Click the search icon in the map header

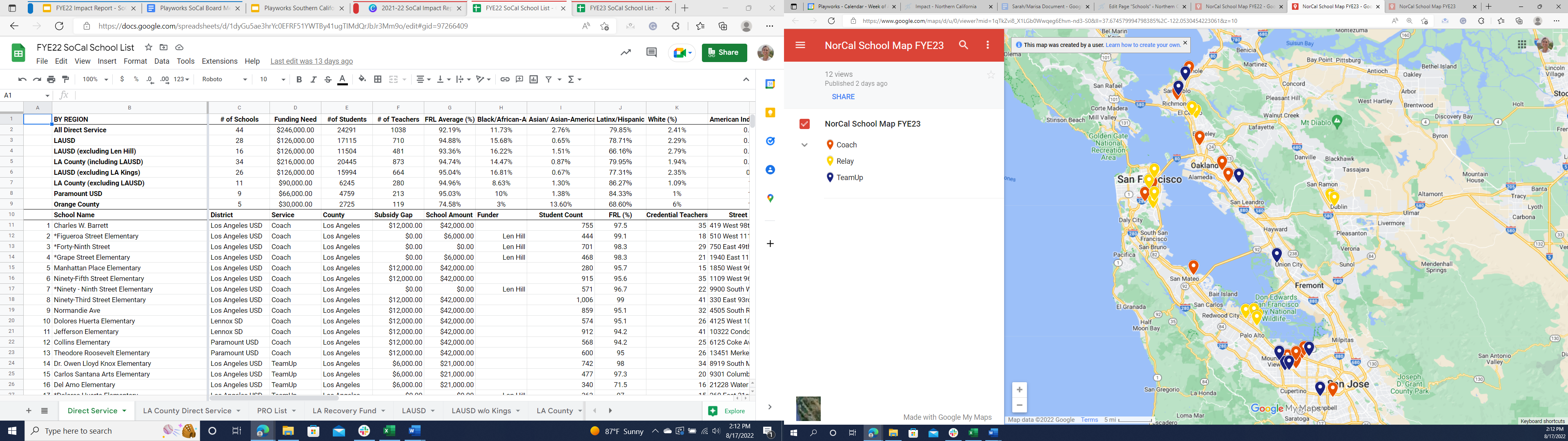click(964, 45)
